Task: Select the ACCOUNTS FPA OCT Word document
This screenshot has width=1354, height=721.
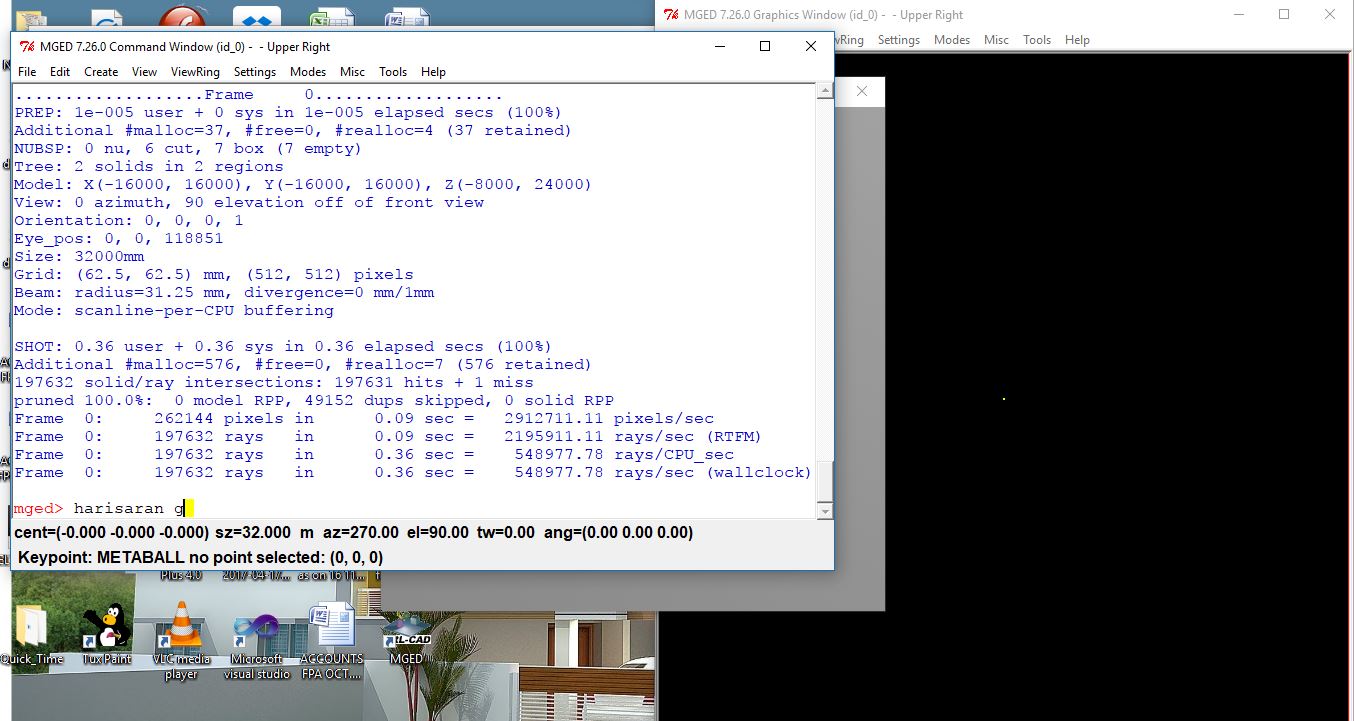Action: coord(332,641)
